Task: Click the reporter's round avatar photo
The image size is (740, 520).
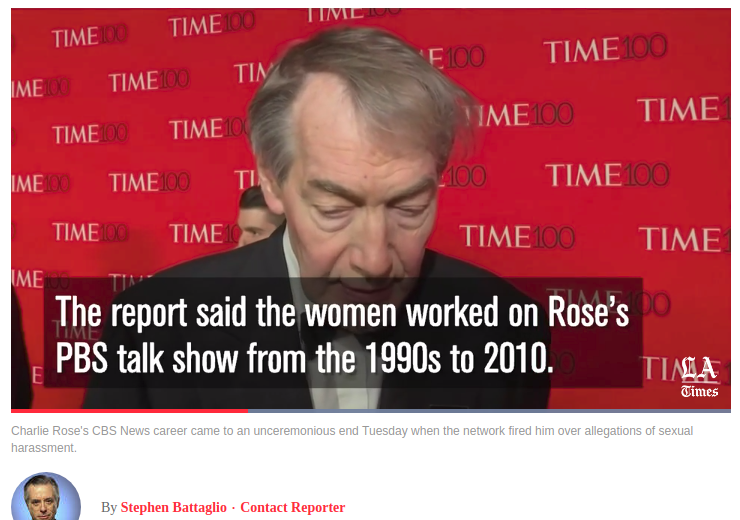Action: (46, 496)
